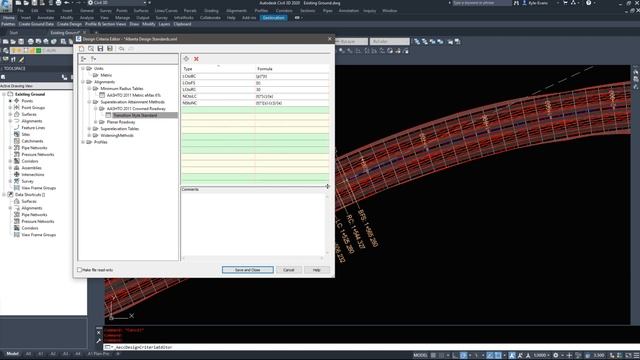Expand the Pipe Networks node under Existing Ground

10,147
